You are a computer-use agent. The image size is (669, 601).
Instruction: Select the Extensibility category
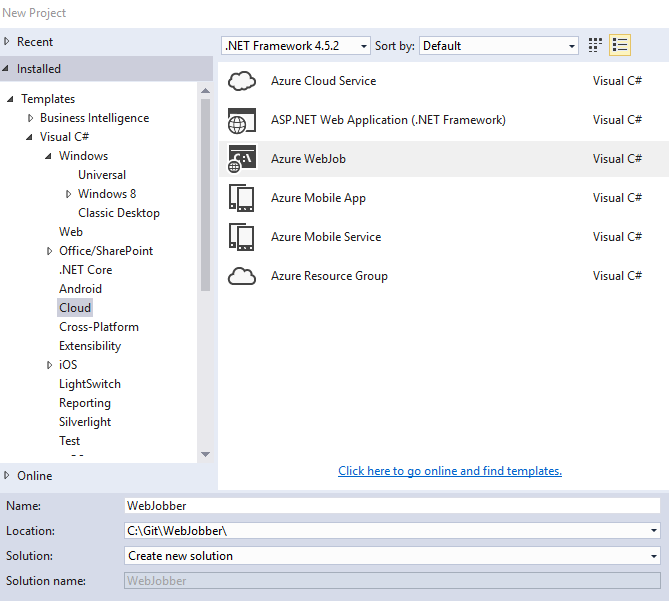90,346
